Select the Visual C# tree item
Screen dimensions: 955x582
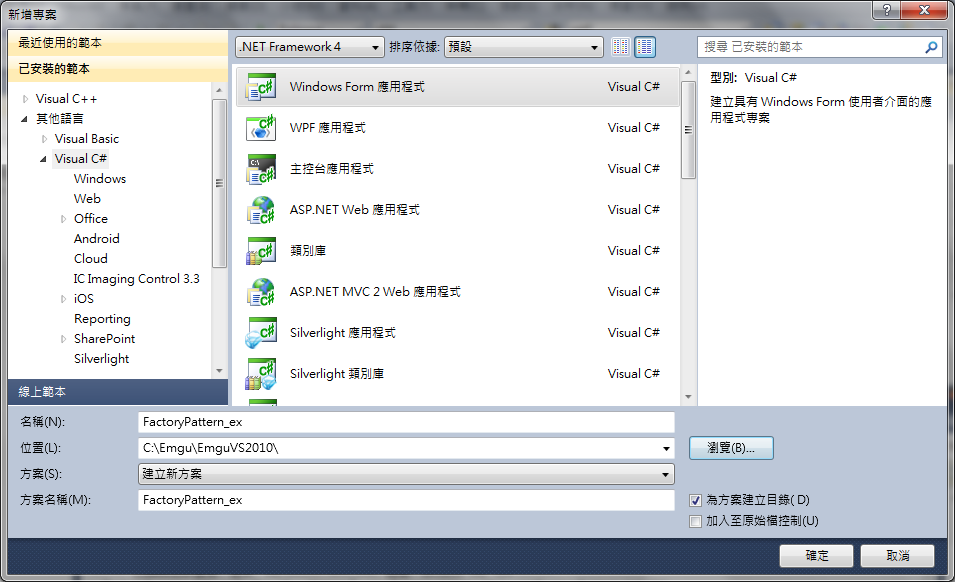[80, 159]
